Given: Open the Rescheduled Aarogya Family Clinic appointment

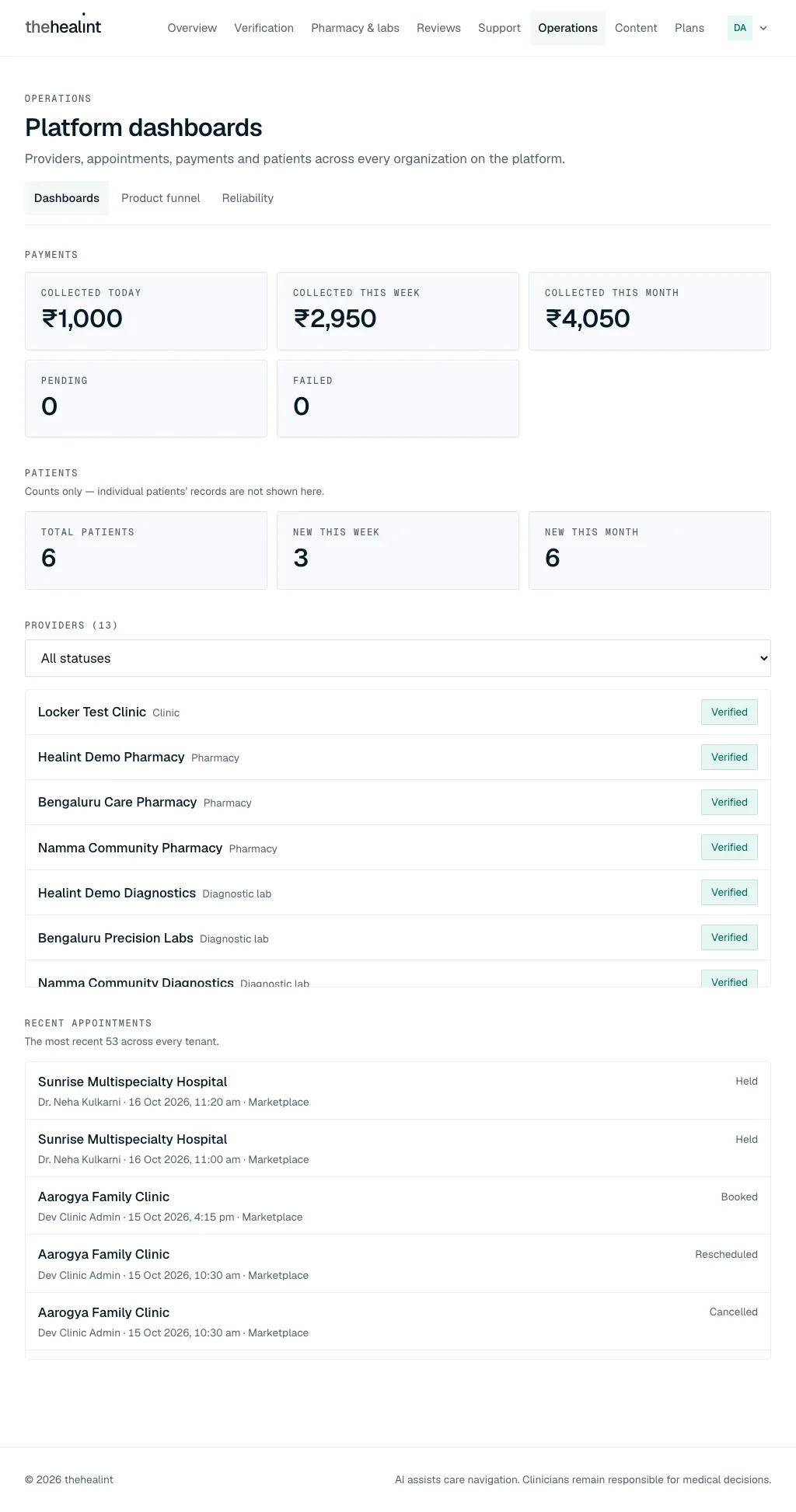Looking at the screenshot, I should click(x=398, y=1264).
